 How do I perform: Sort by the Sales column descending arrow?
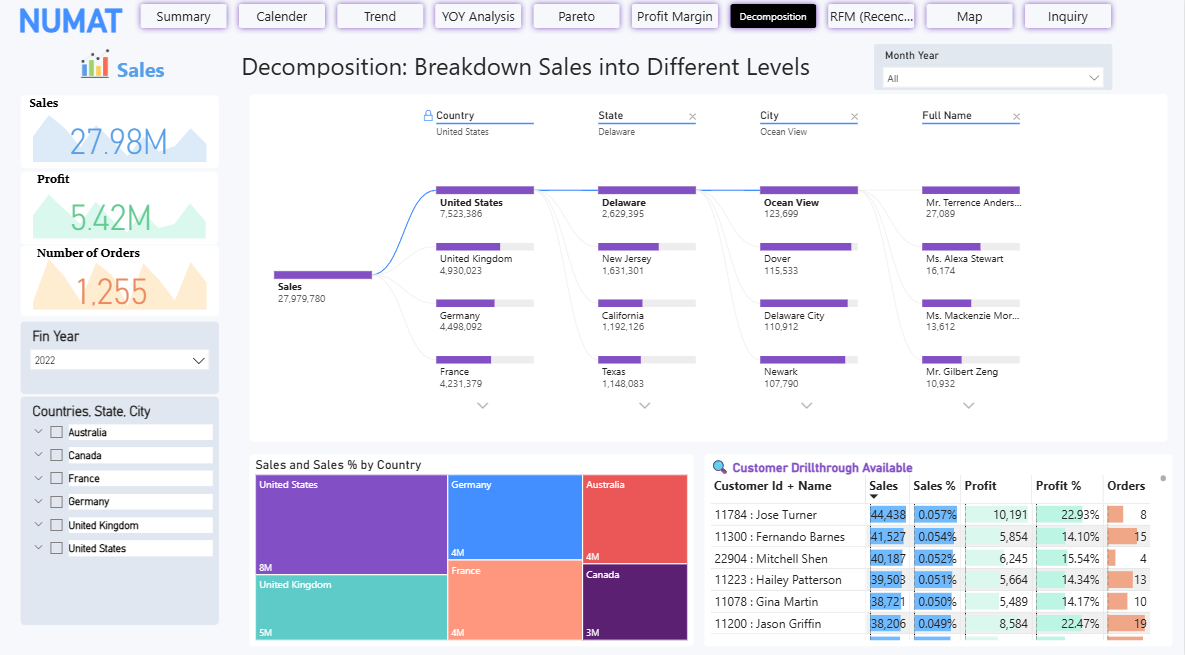point(874,496)
